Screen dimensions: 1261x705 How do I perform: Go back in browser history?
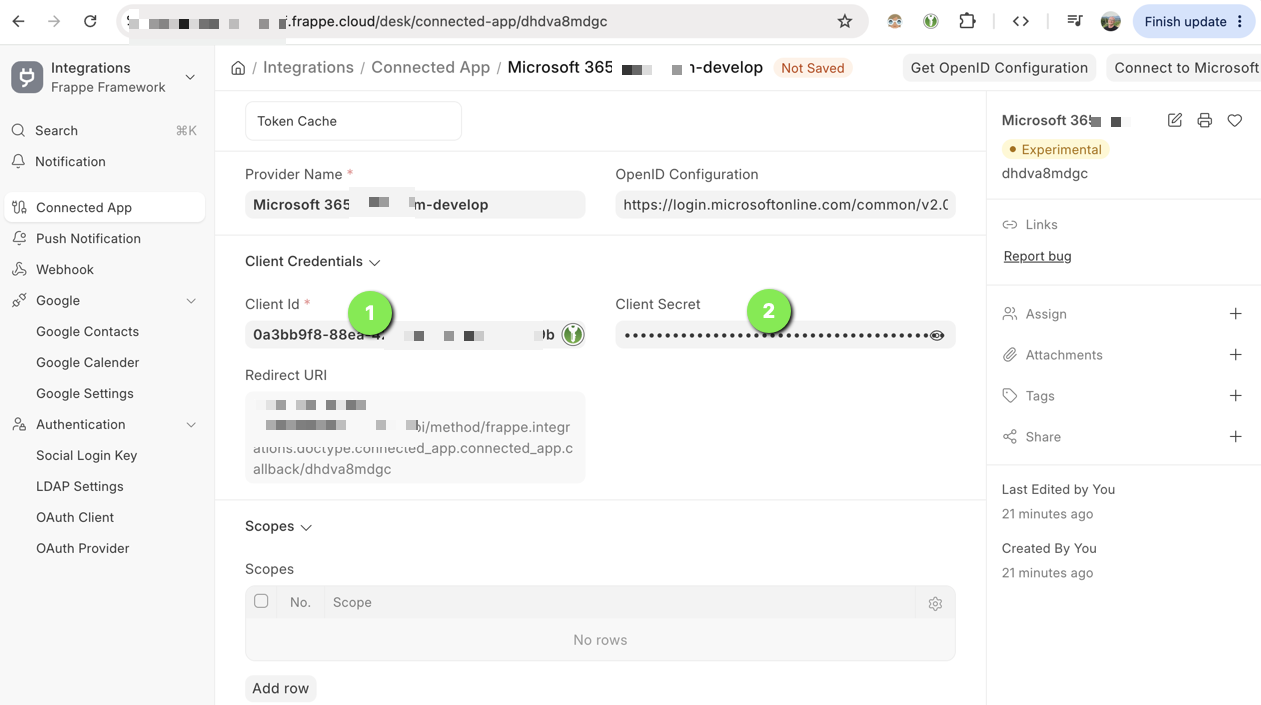point(19,21)
